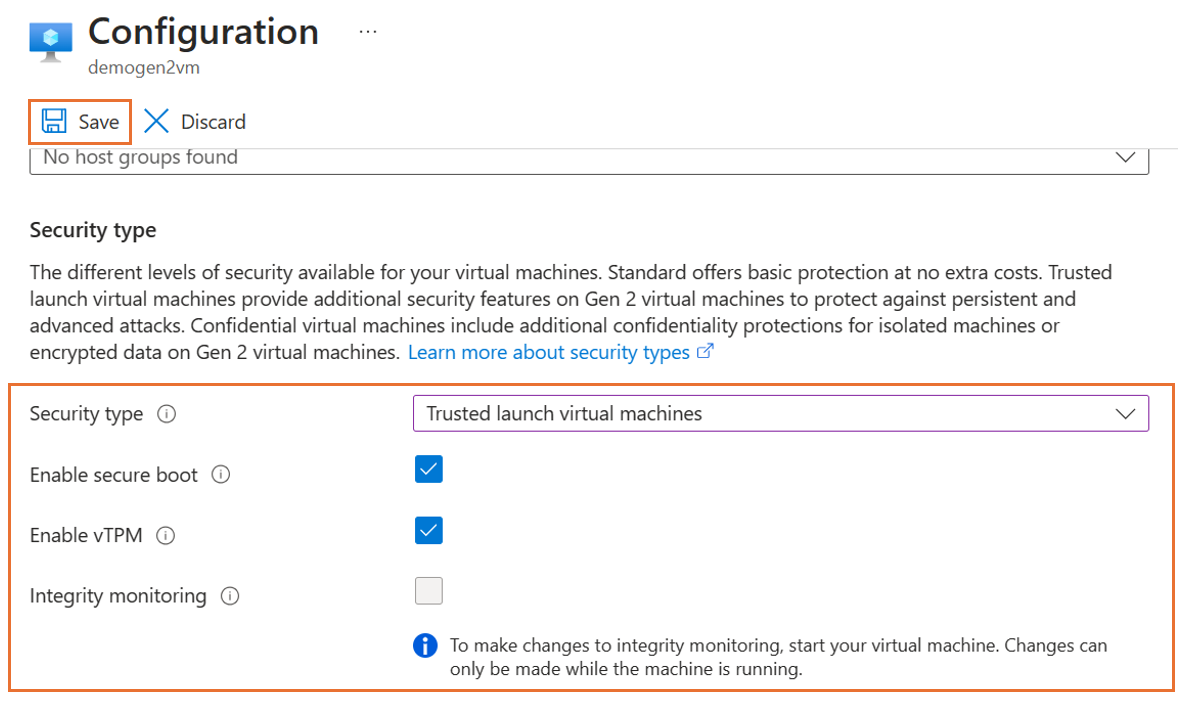Check the Integrity monitoring checkbox
This screenshot has height=705, width=1186.
[x=428, y=591]
